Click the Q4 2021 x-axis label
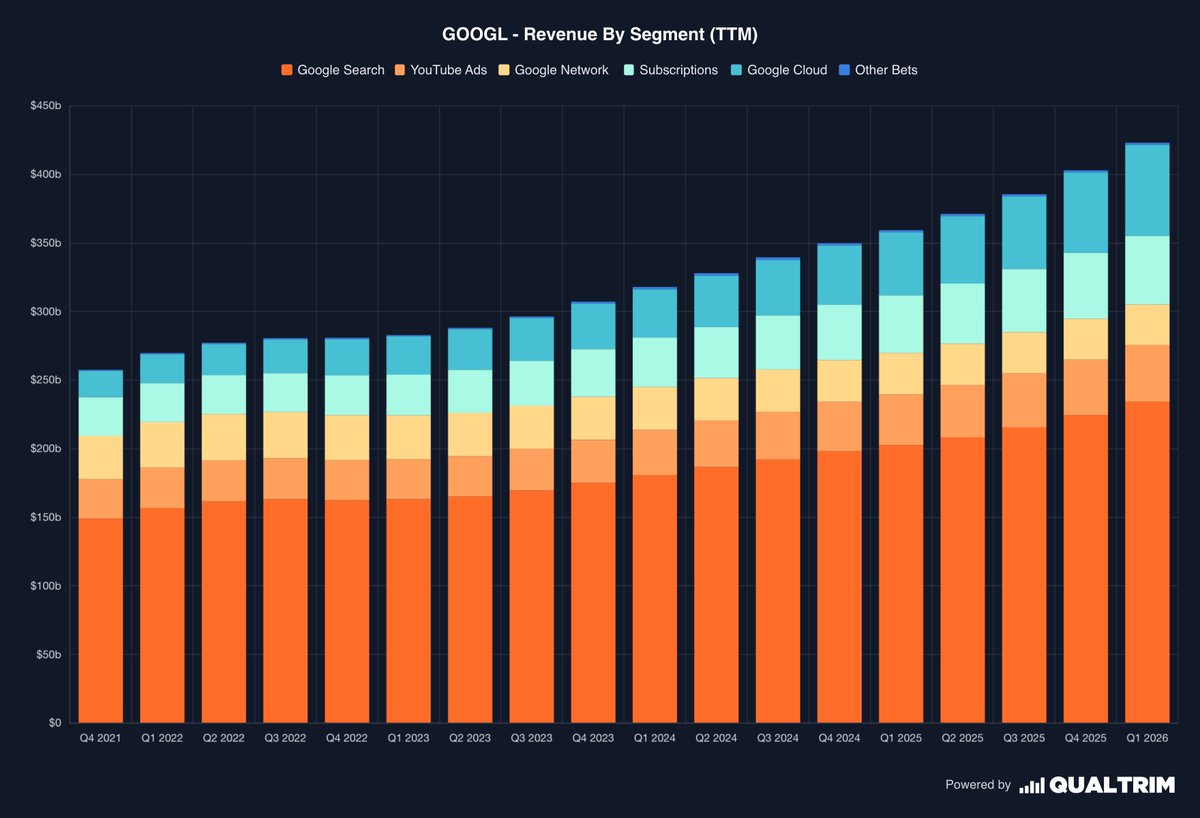The height and width of the screenshot is (818, 1200). coord(101,738)
